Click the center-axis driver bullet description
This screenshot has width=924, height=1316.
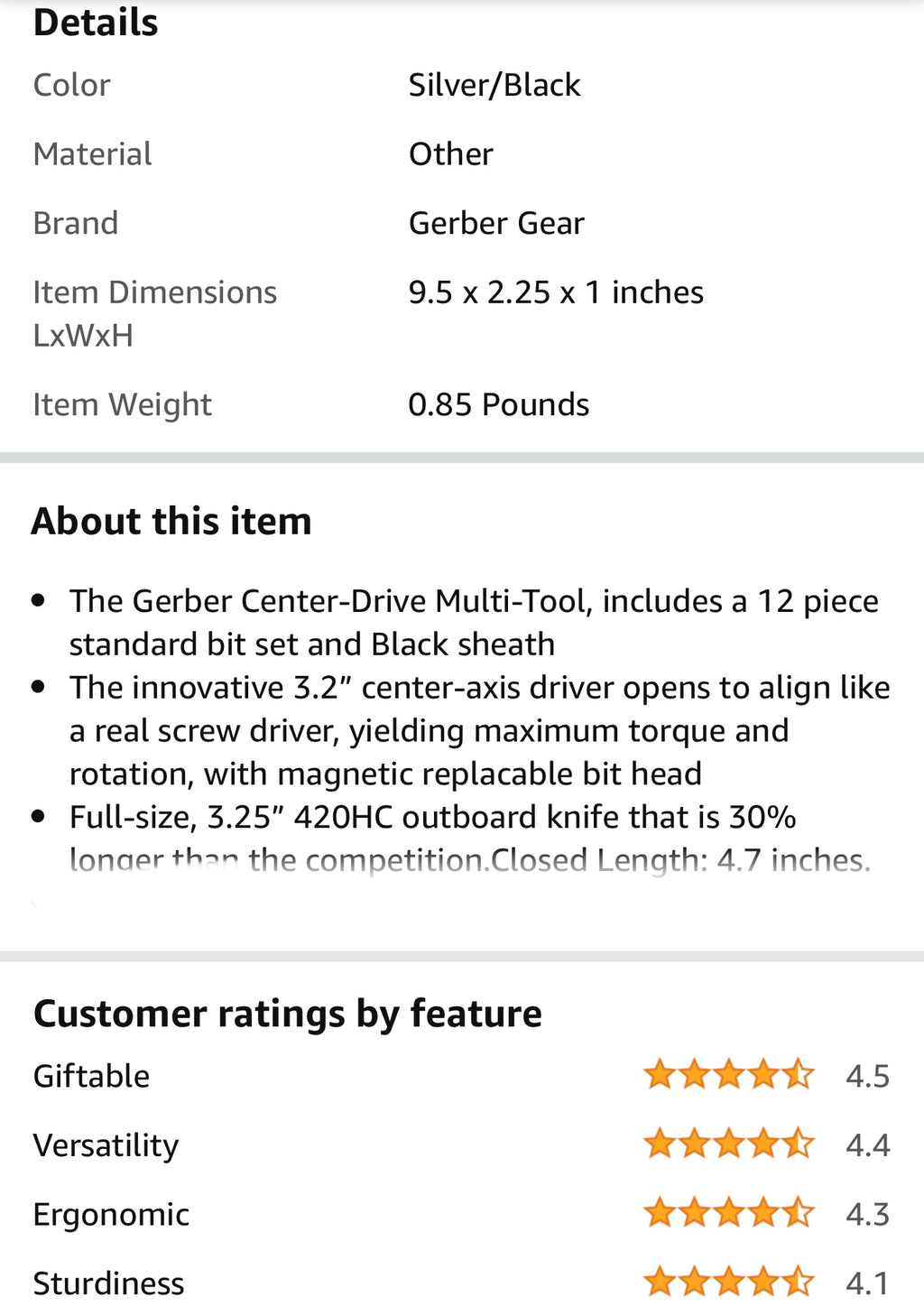pyautogui.click(x=479, y=730)
